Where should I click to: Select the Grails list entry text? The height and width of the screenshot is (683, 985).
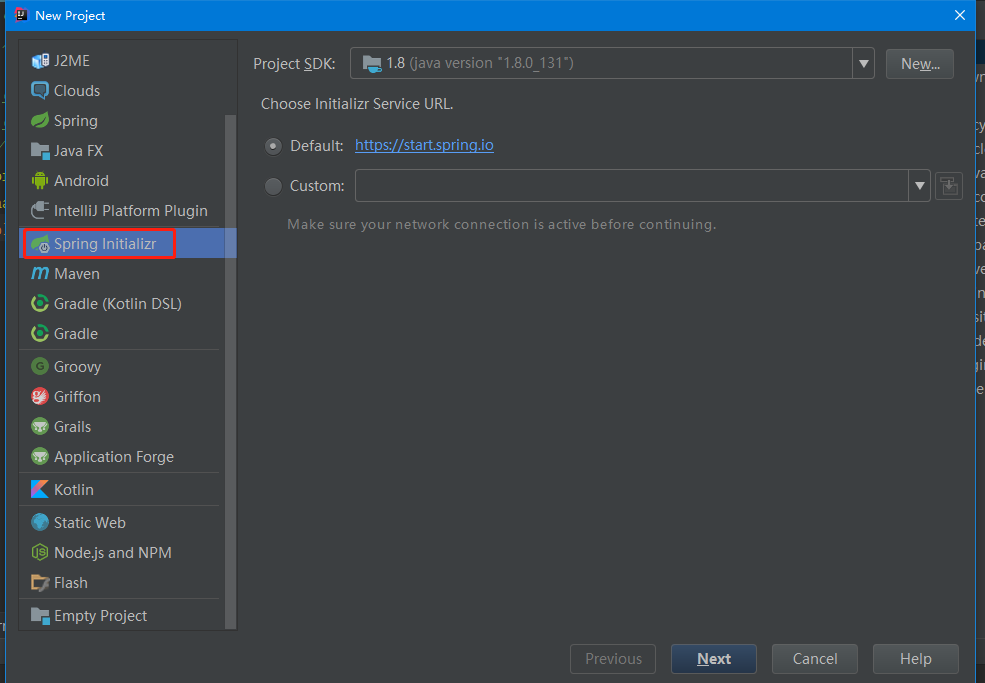(x=73, y=427)
